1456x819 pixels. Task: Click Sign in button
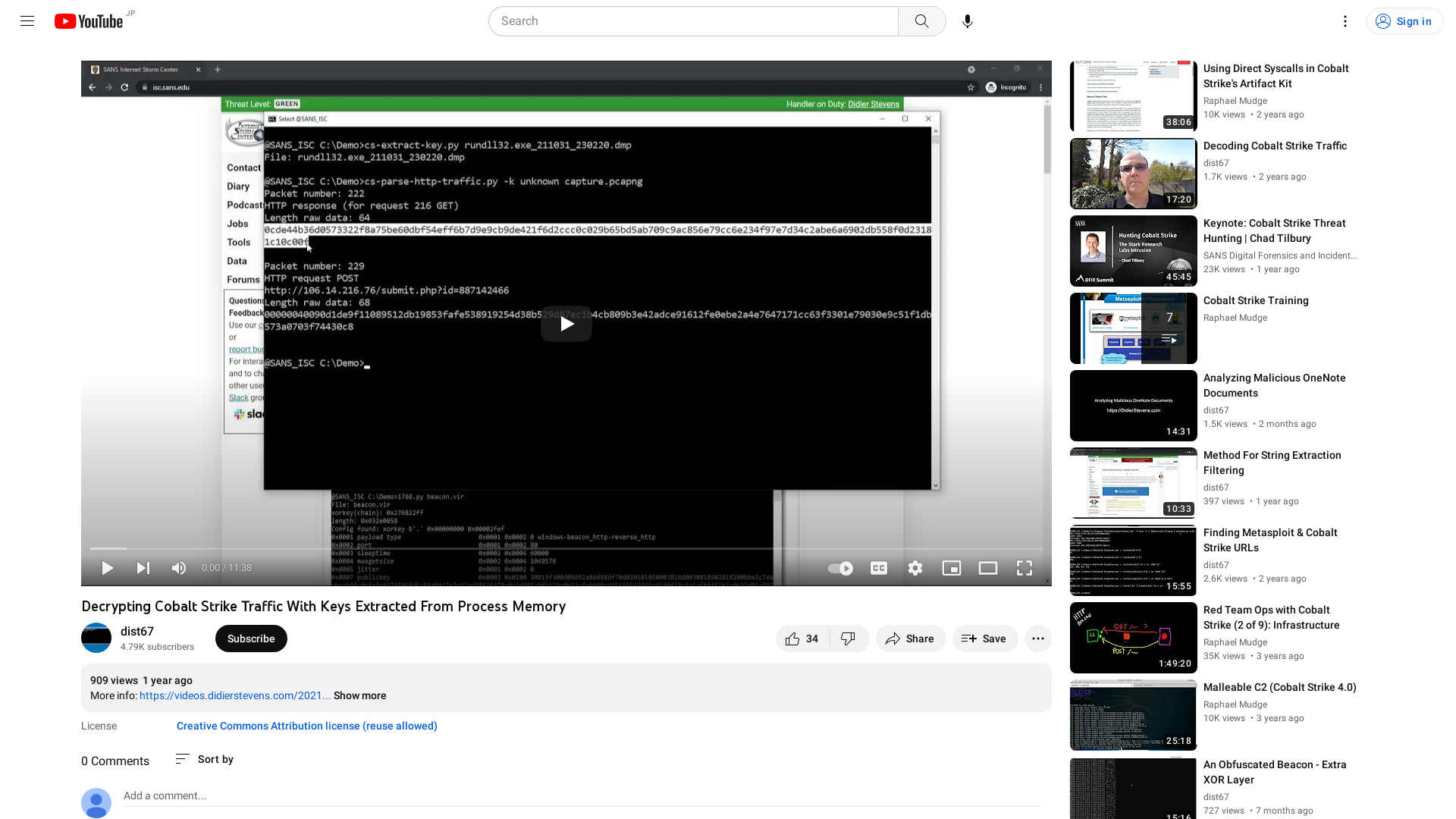(1404, 21)
